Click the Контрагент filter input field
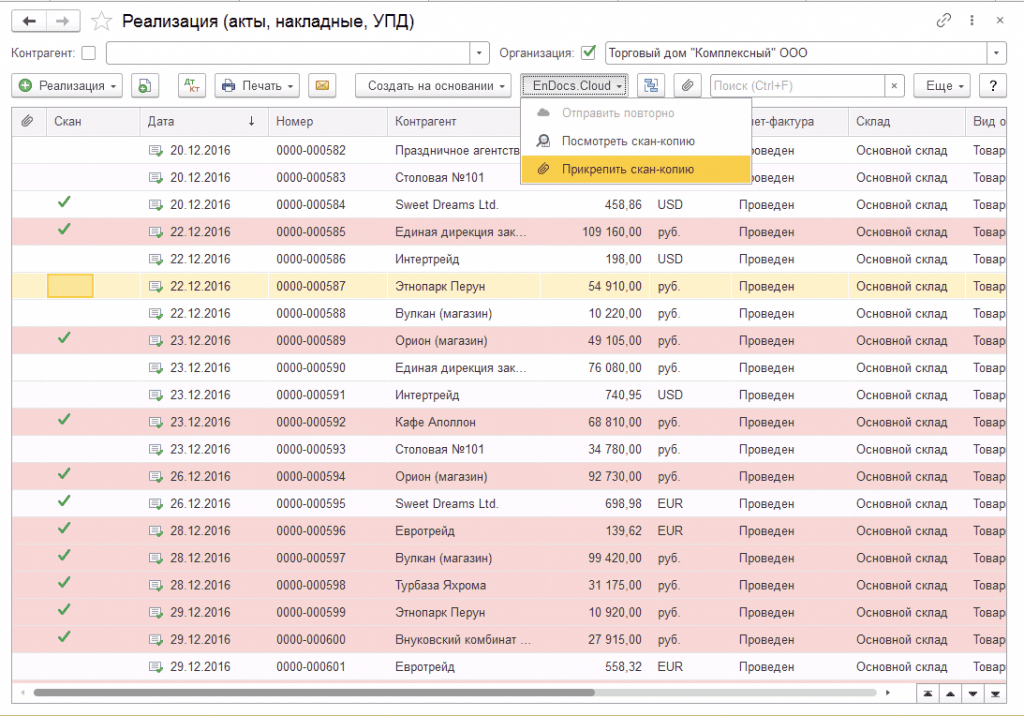The height and width of the screenshot is (716, 1024). [288, 53]
